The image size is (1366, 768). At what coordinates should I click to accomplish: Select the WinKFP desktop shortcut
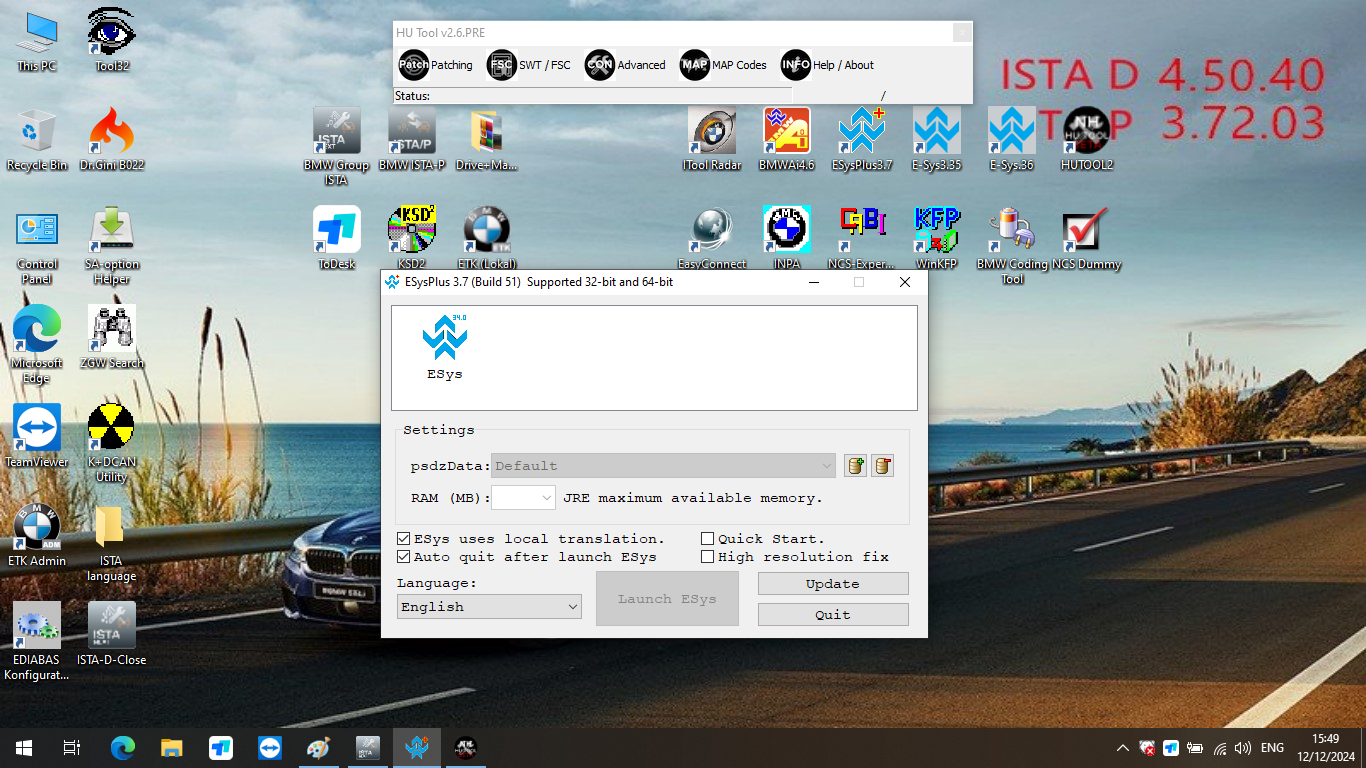[x=937, y=238]
